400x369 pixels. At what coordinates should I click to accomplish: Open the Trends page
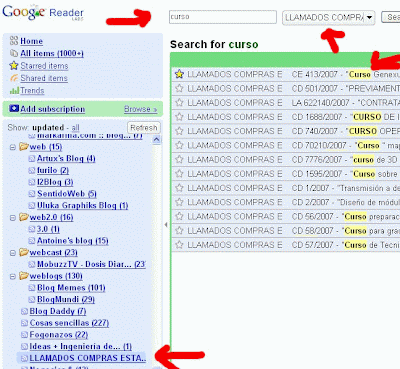[x=32, y=90]
